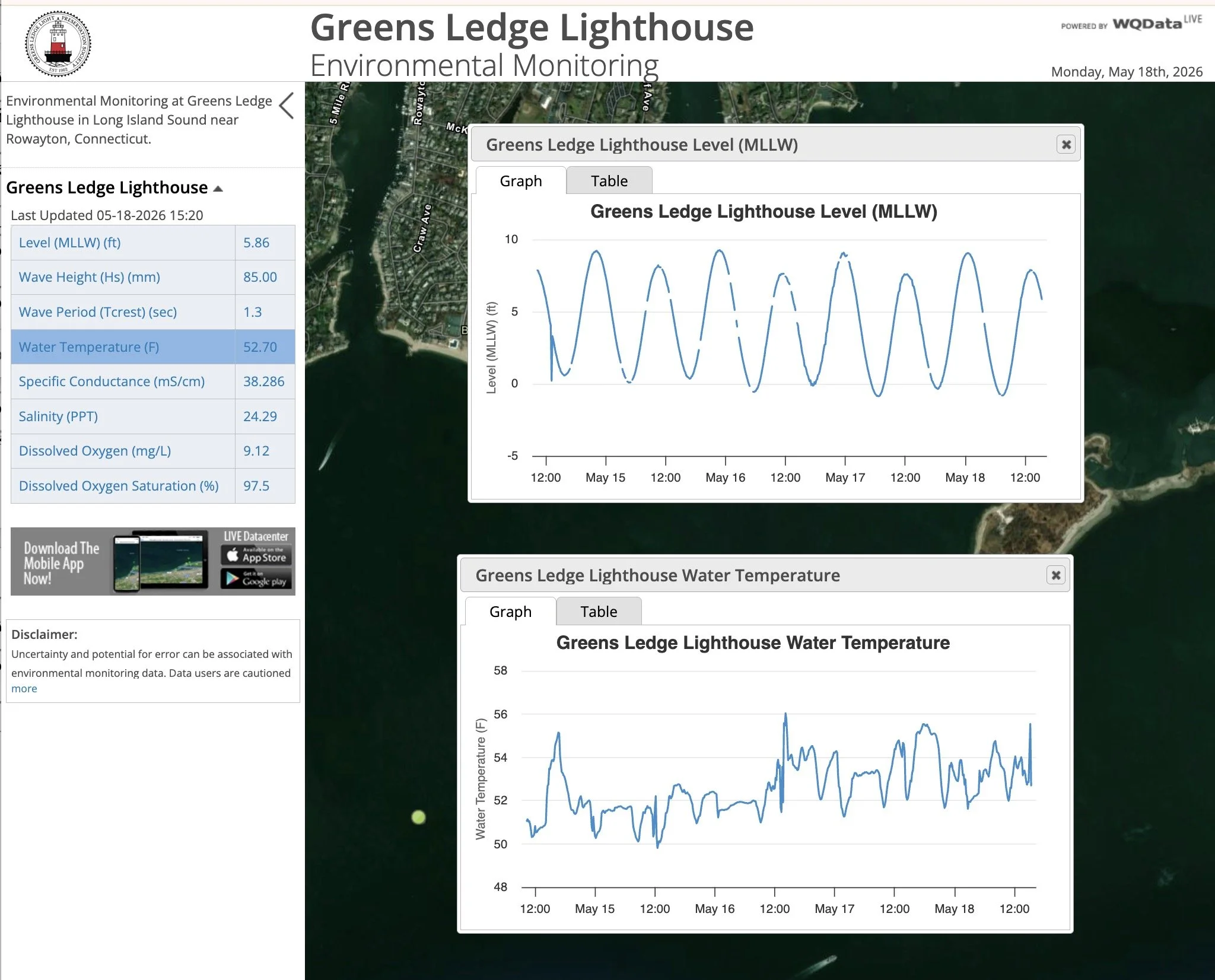Click the Monday, May 18th, 2026 date
The image size is (1215, 980).
1127,72
